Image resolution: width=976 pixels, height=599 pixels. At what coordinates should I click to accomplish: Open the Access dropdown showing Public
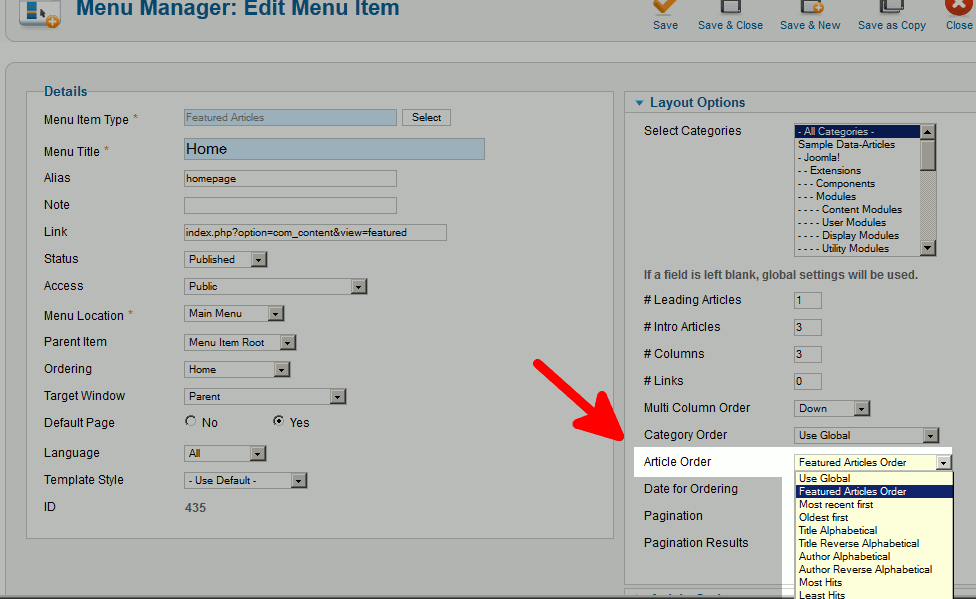click(x=276, y=286)
